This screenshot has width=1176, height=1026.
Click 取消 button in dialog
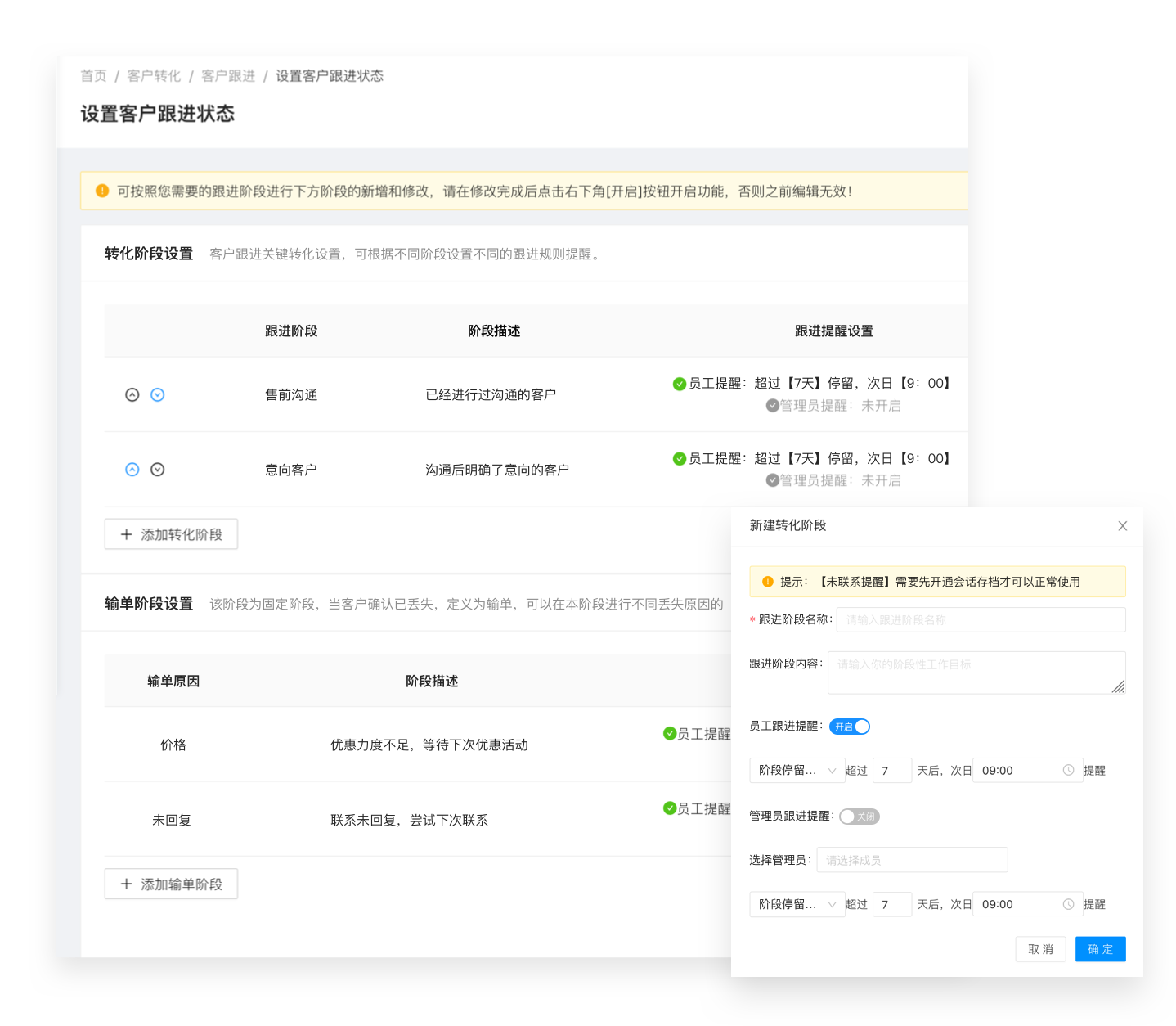[1041, 949]
